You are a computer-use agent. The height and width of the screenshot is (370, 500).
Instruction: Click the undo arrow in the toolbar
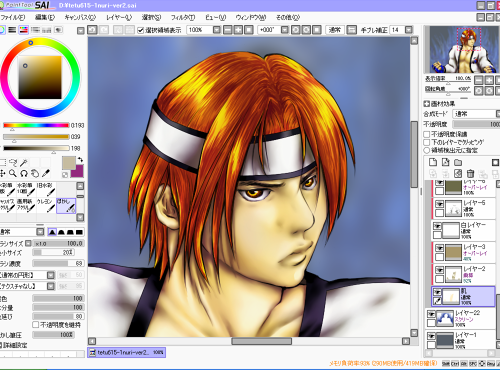pyautogui.click(x=92, y=30)
